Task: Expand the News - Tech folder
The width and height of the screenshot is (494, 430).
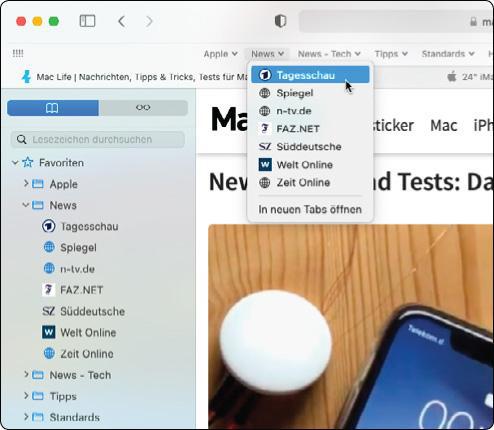Action: pyautogui.click(x=26, y=374)
